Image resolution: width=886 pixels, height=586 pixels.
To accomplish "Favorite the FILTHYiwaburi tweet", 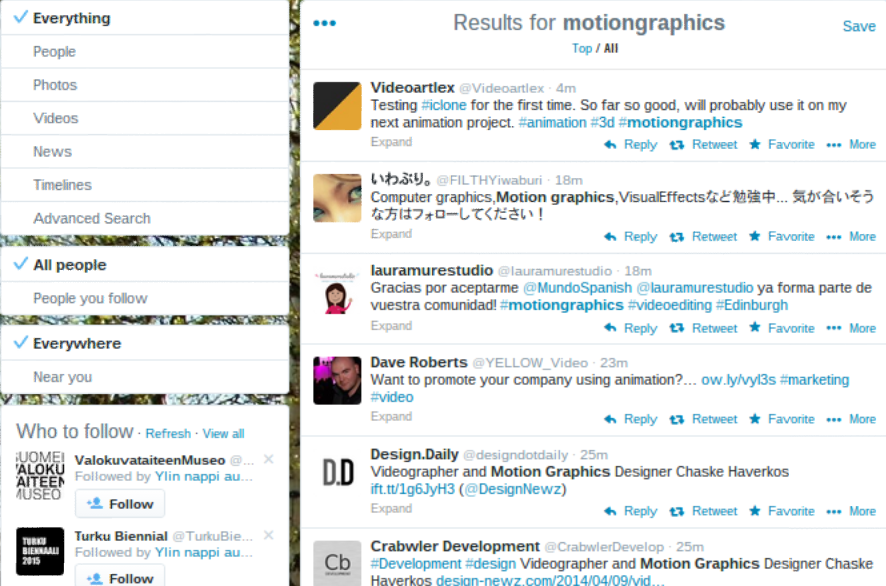I will coord(782,237).
